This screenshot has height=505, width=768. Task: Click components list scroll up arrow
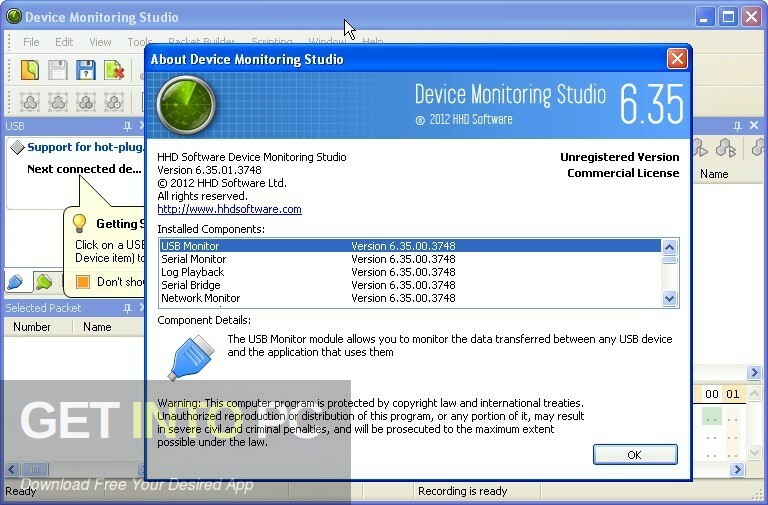tap(670, 247)
